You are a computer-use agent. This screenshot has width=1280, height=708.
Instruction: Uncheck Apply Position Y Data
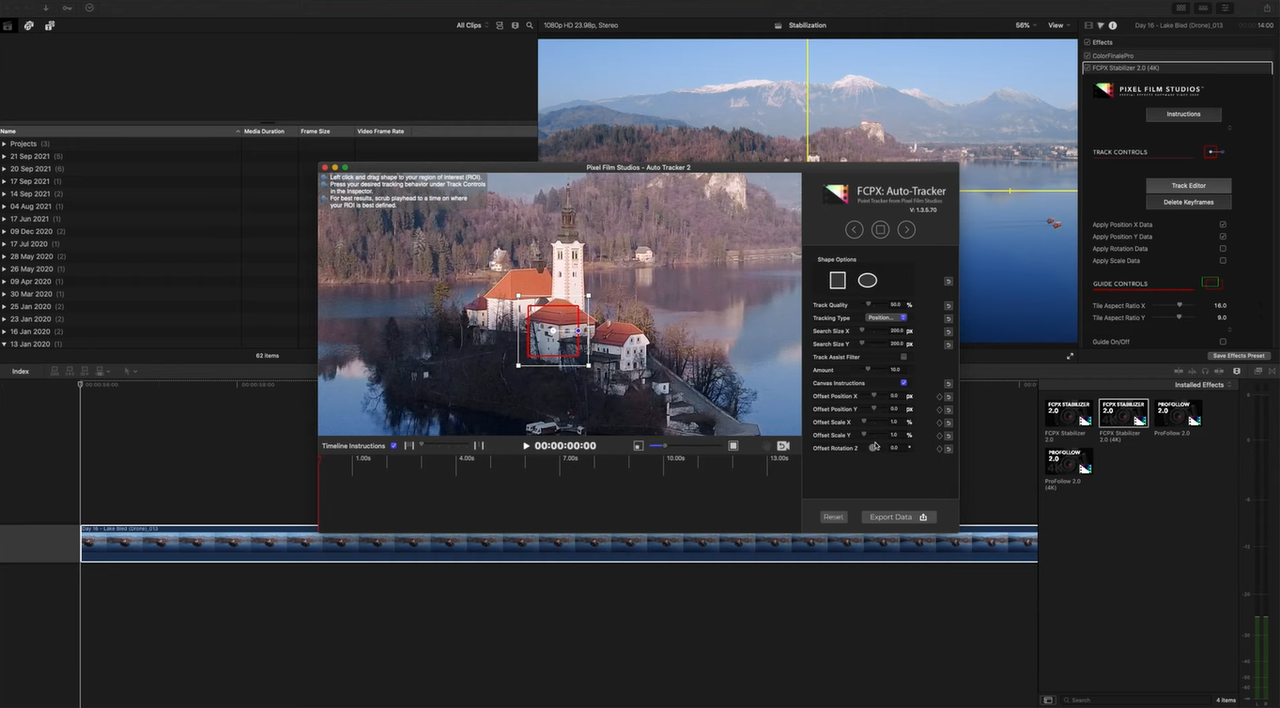tap(1223, 237)
